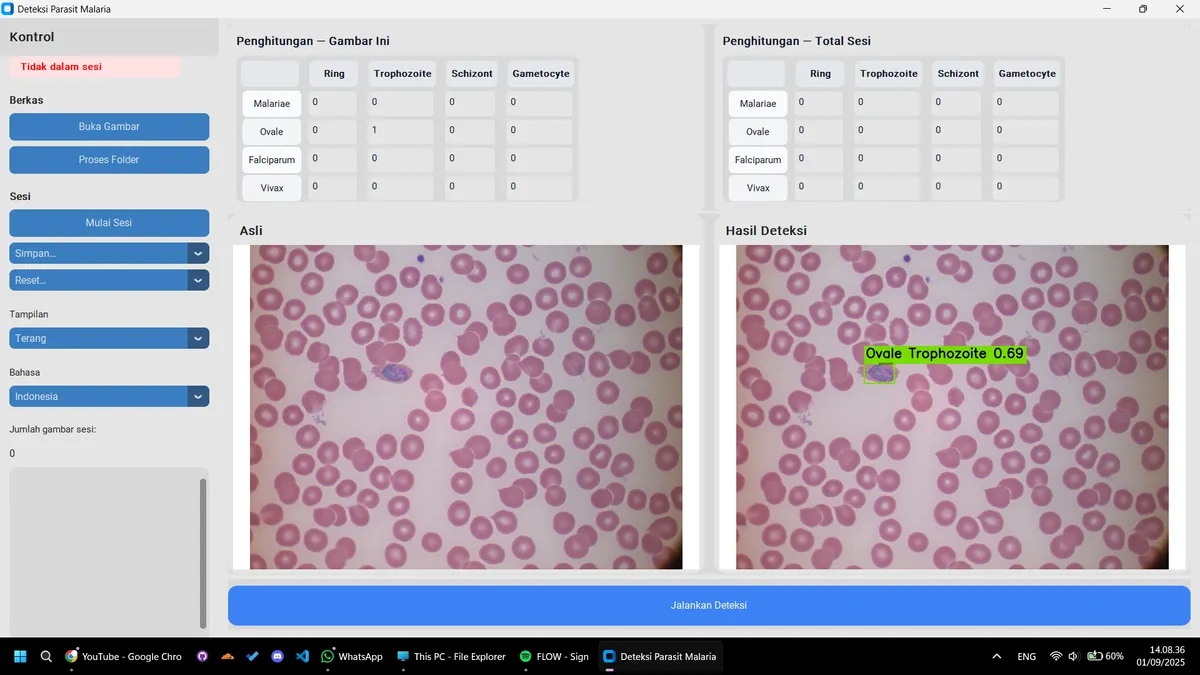Open the Indonesia language dropdown

pyautogui.click(x=109, y=396)
